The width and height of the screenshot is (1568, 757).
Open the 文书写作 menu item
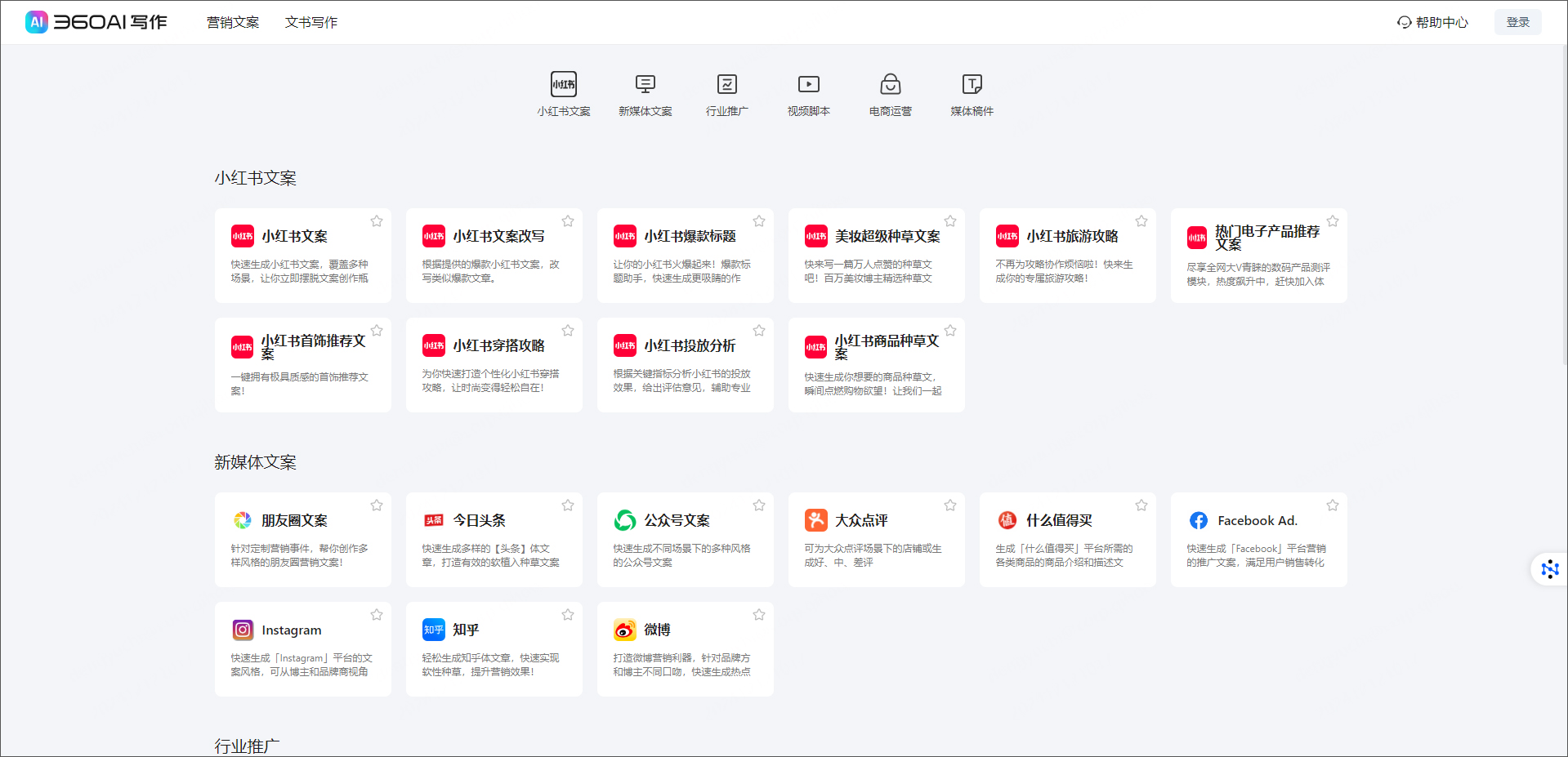pos(310,22)
